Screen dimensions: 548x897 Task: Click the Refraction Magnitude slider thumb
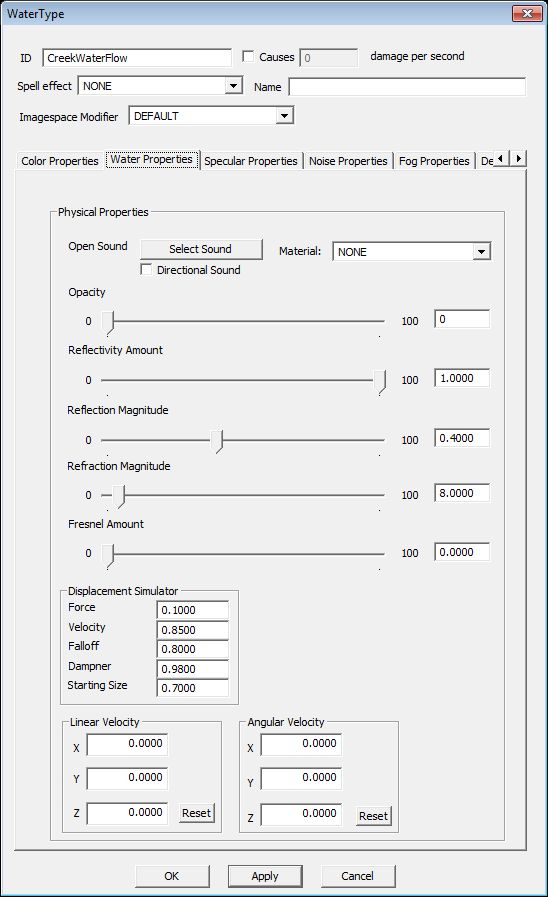pyautogui.click(x=118, y=496)
